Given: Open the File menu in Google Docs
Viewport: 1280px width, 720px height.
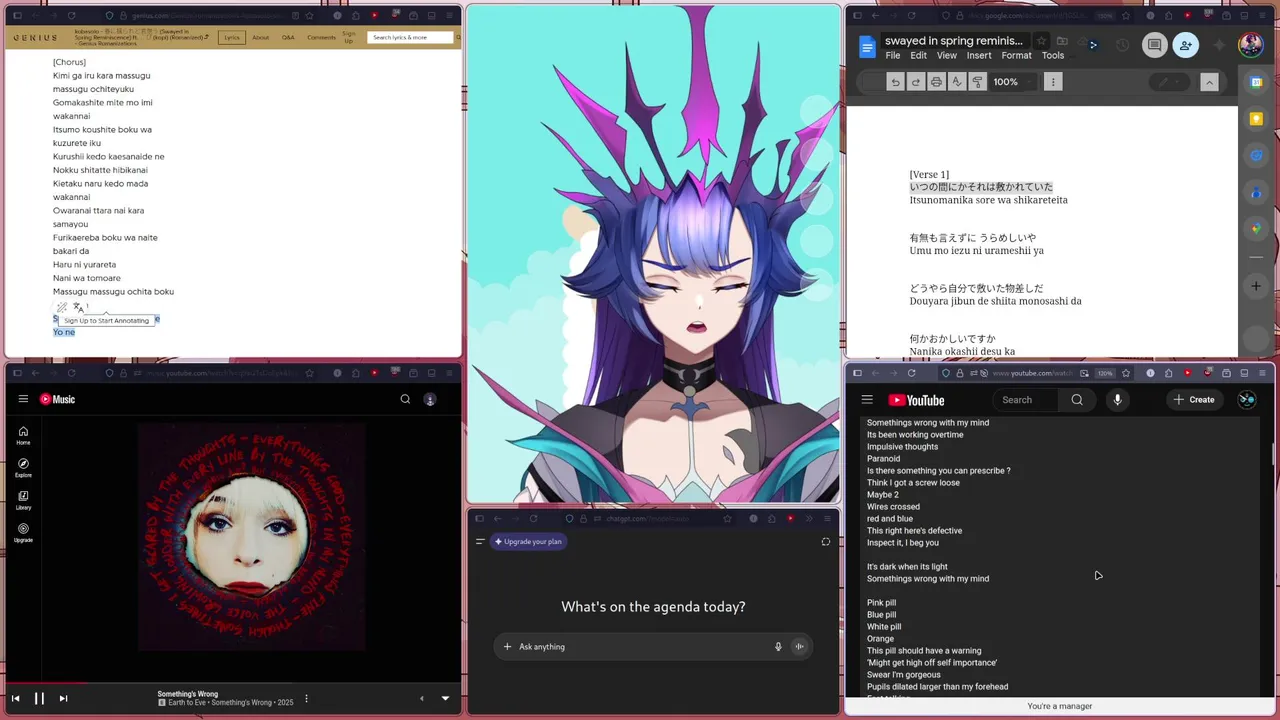Looking at the screenshot, I should (x=893, y=55).
